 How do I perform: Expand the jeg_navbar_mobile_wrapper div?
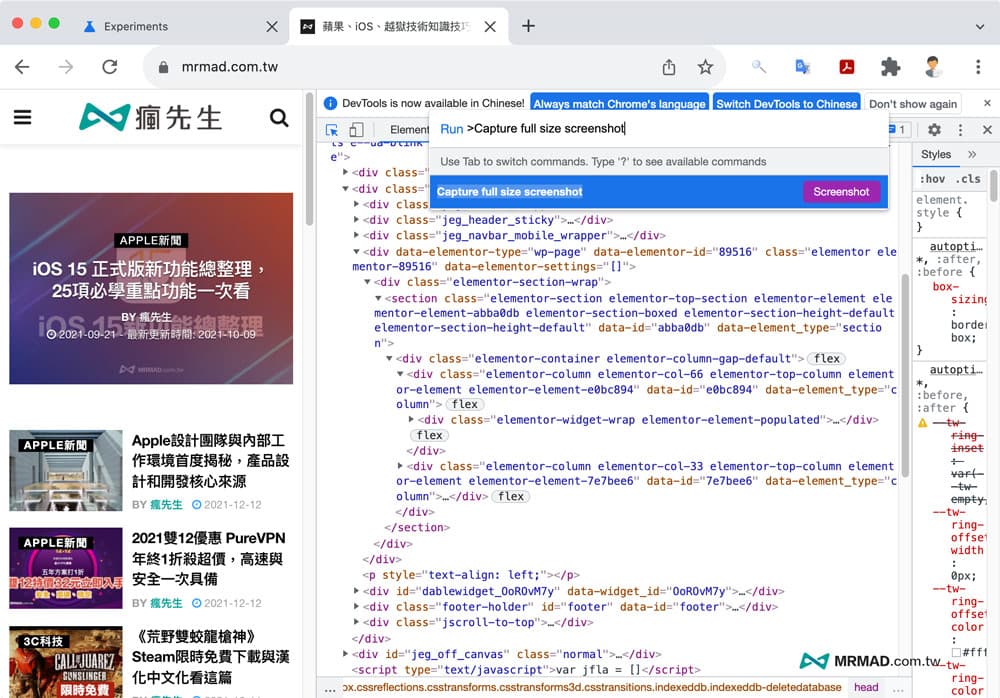point(356,235)
